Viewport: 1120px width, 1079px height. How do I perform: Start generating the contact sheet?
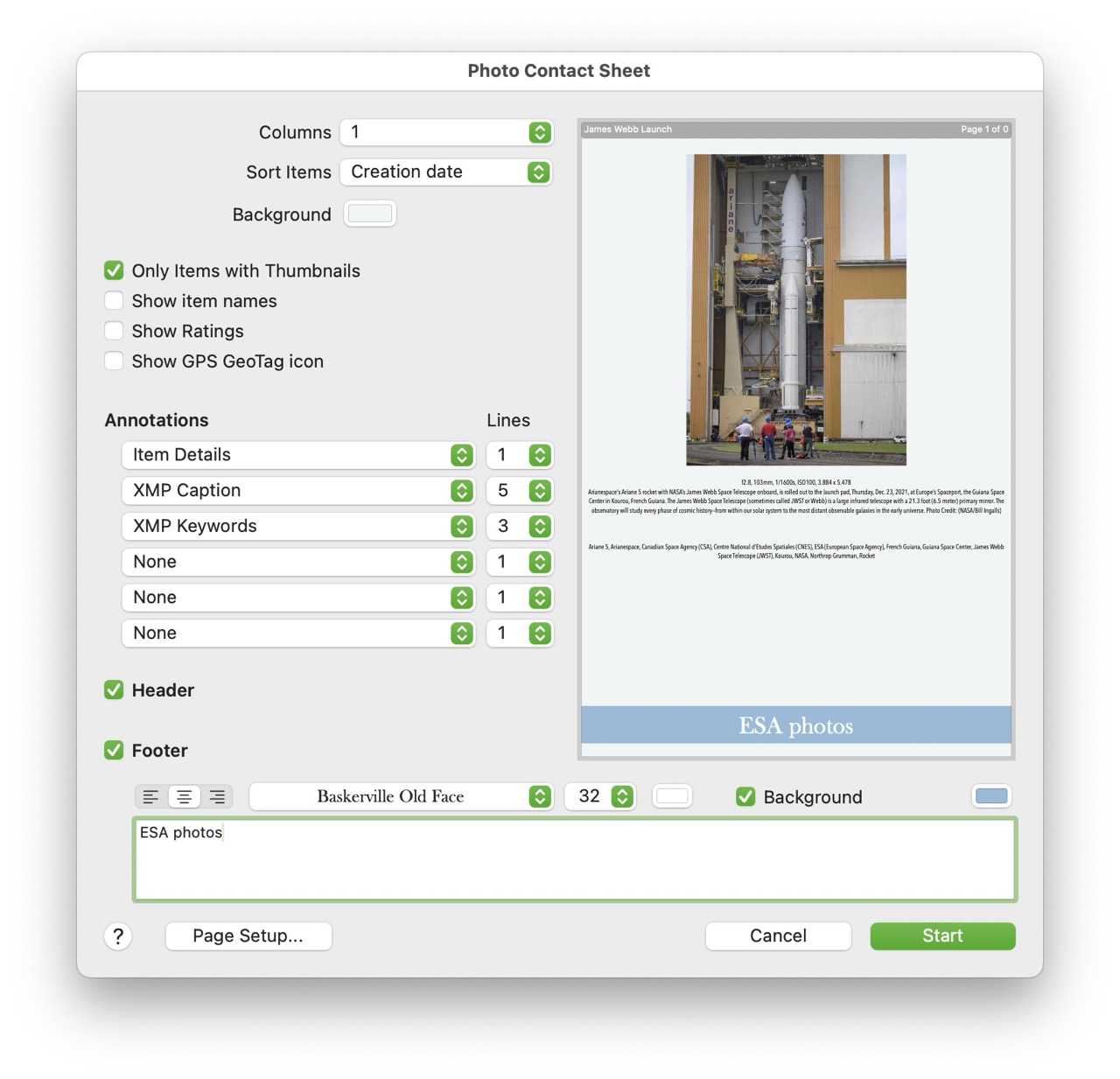click(x=942, y=936)
